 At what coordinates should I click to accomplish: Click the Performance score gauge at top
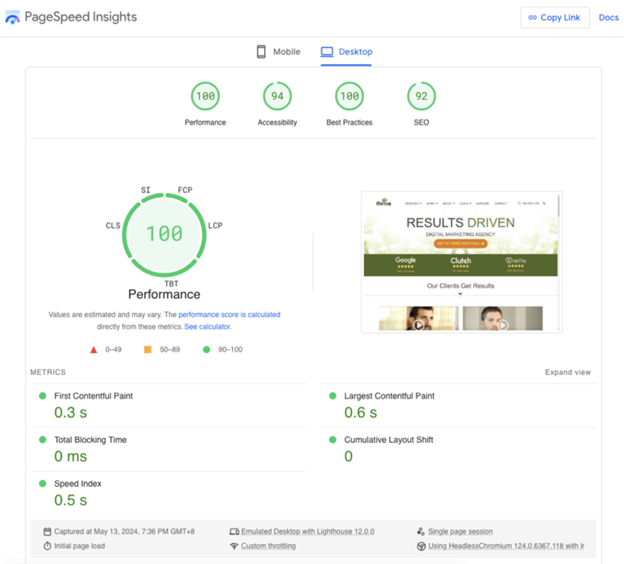(x=205, y=97)
